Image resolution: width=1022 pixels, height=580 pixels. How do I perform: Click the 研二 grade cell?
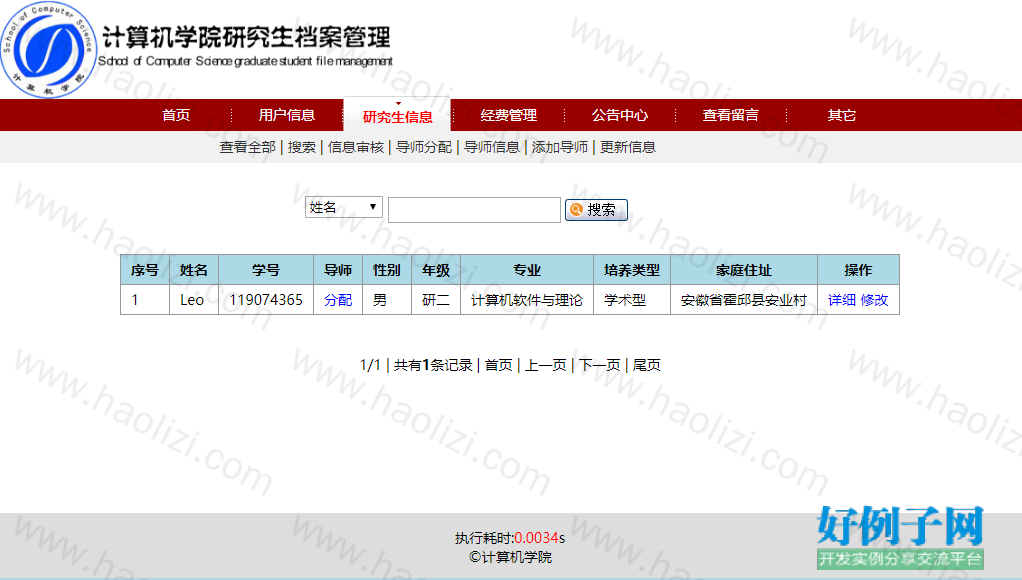[x=436, y=300]
